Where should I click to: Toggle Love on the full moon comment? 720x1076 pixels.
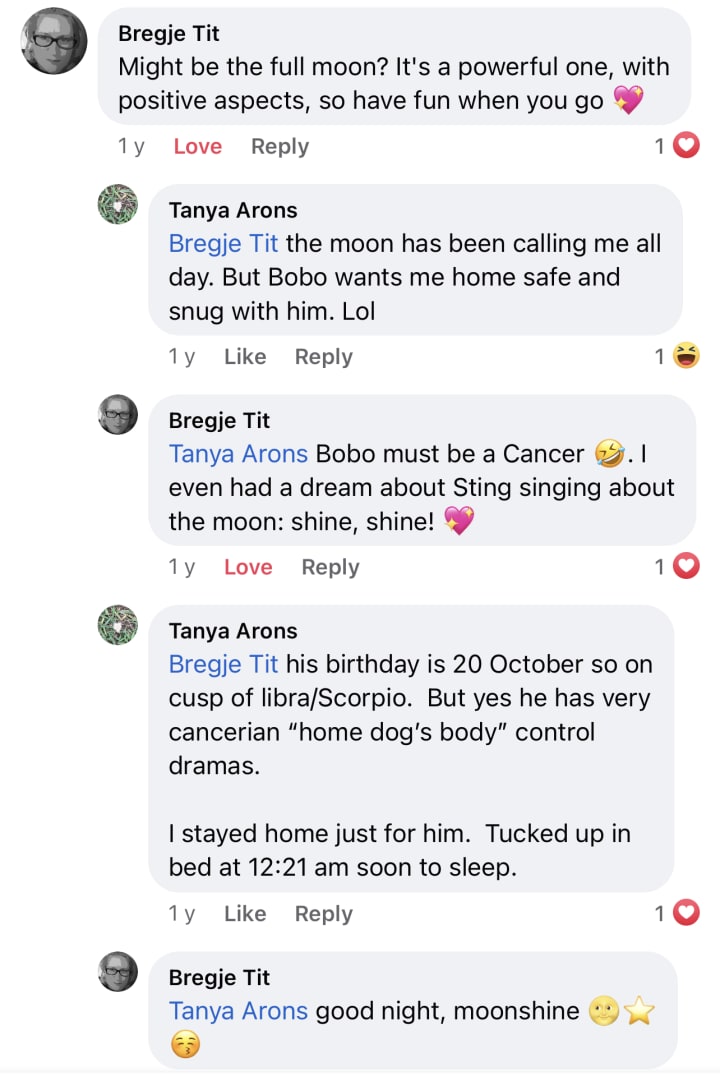pyautogui.click(x=197, y=147)
